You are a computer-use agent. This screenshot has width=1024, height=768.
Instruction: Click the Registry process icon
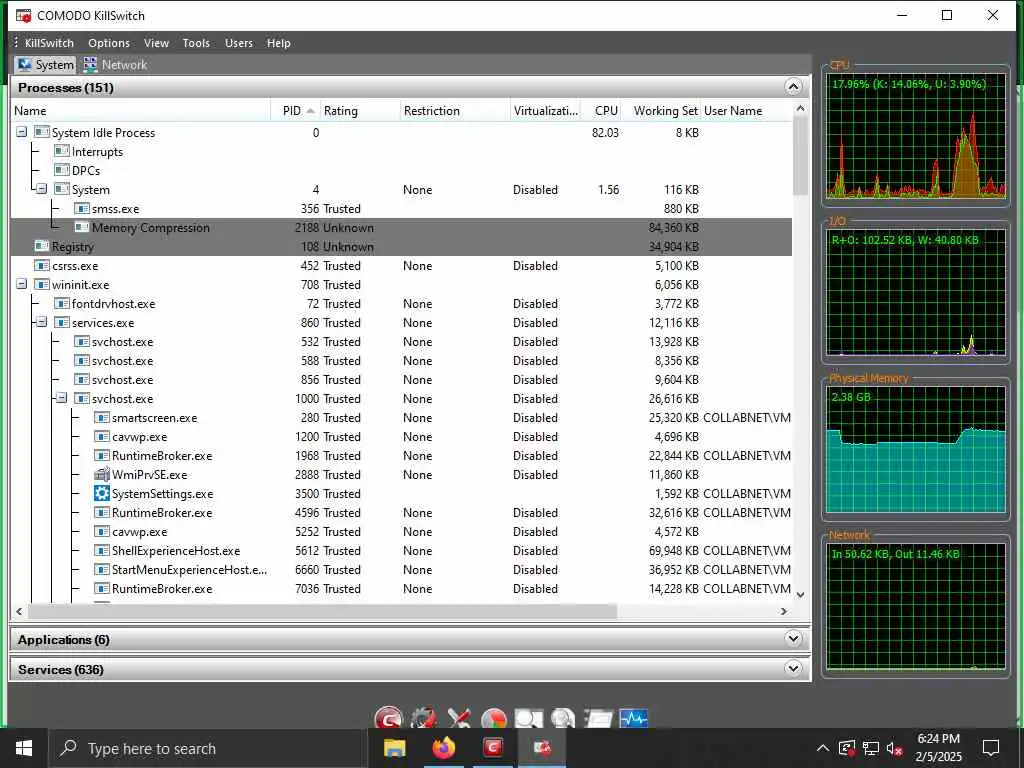[x=42, y=247]
